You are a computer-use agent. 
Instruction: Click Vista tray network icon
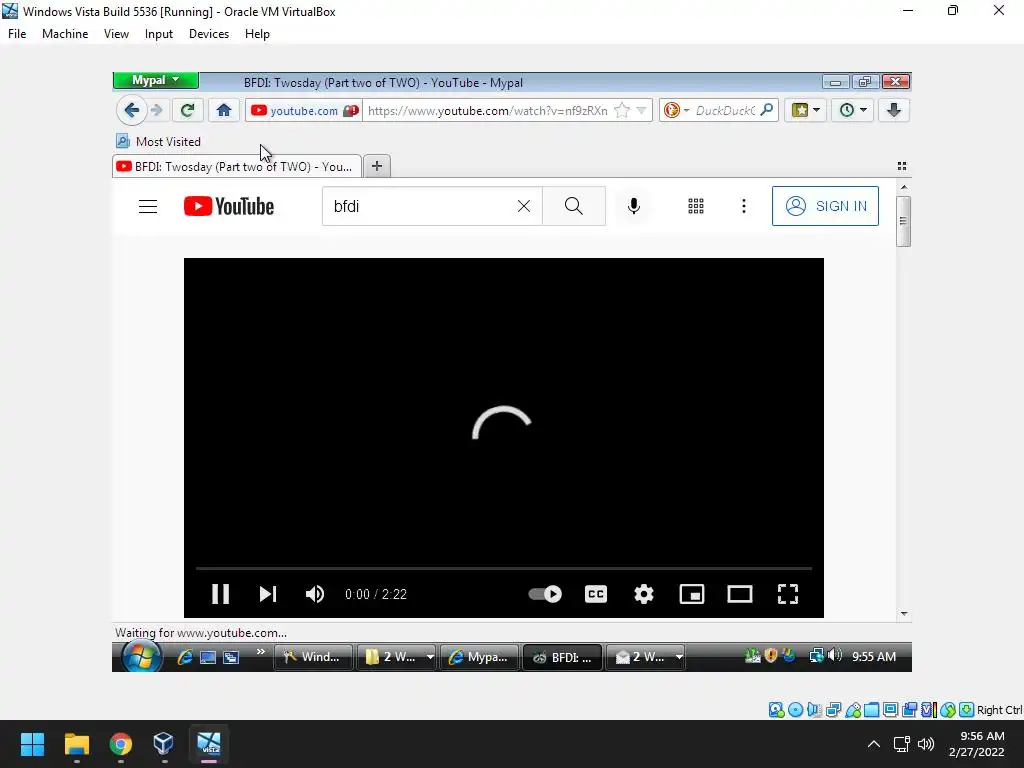click(816, 655)
